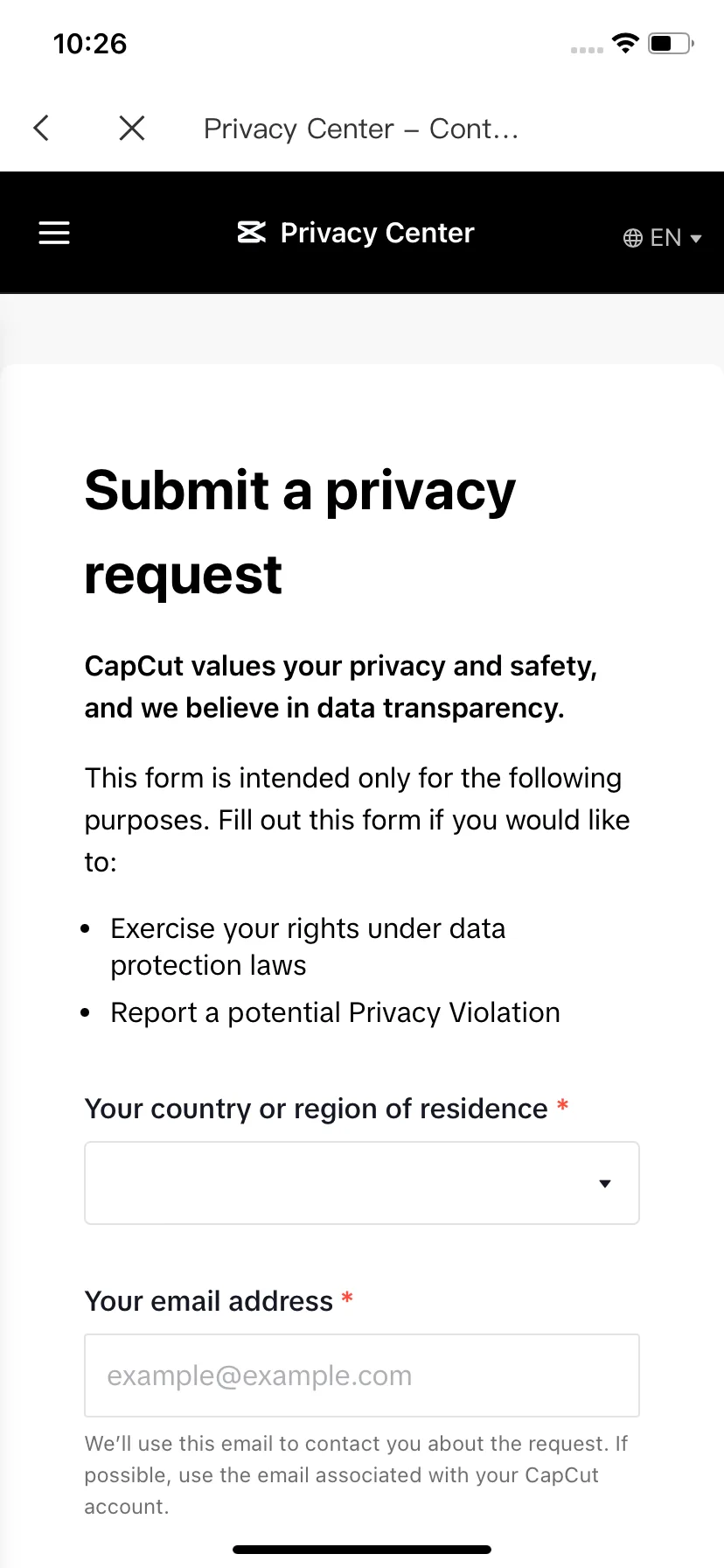The height and width of the screenshot is (1568, 724).
Task: Focus the email address input field
Action: click(x=362, y=1375)
